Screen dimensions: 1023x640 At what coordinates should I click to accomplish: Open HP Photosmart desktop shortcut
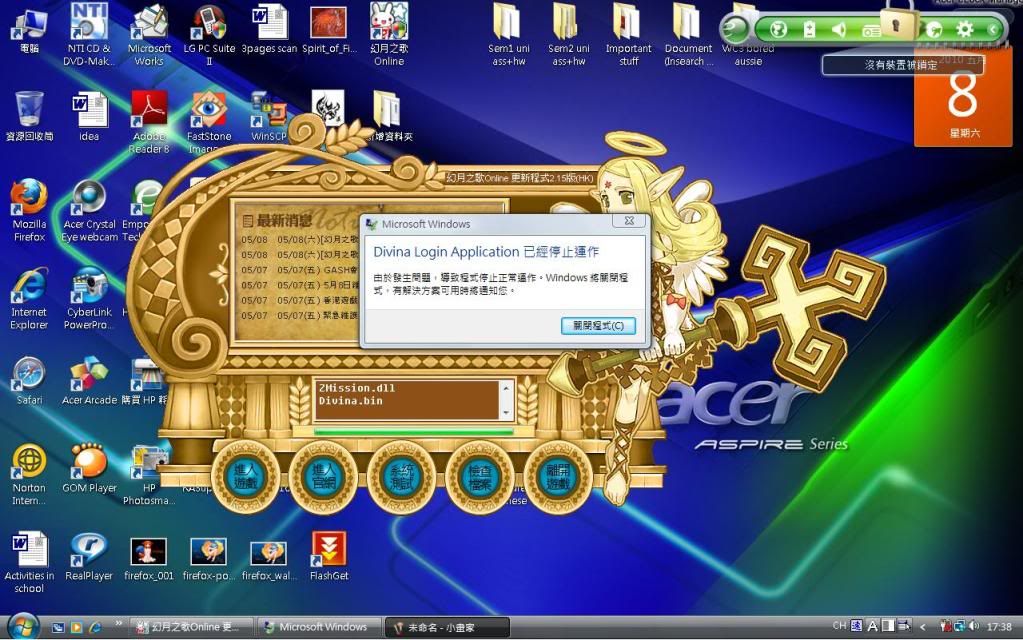click(149, 474)
